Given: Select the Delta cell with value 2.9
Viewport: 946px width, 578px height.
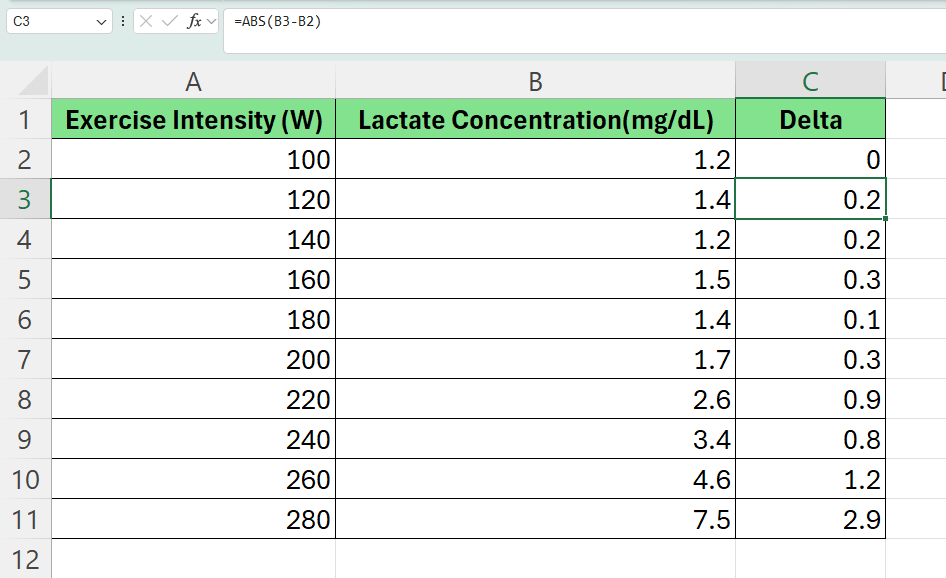Looking at the screenshot, I should [x=810, y=520].
